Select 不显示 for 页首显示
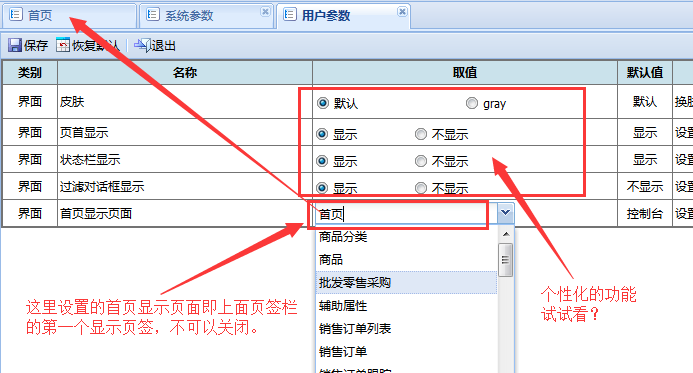 pyautogui.click(x=421, y=134)
